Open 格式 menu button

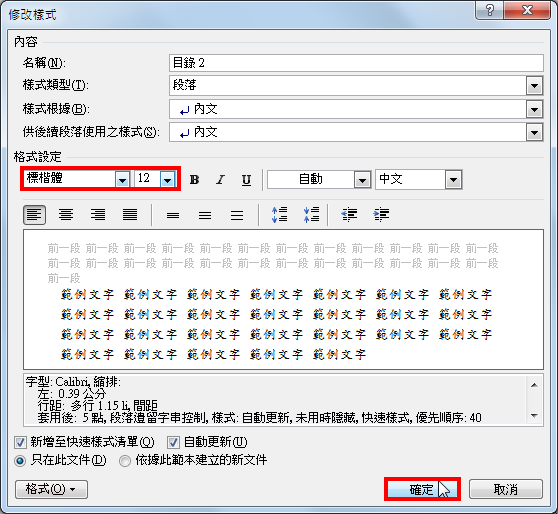click(x=51, y=489)
